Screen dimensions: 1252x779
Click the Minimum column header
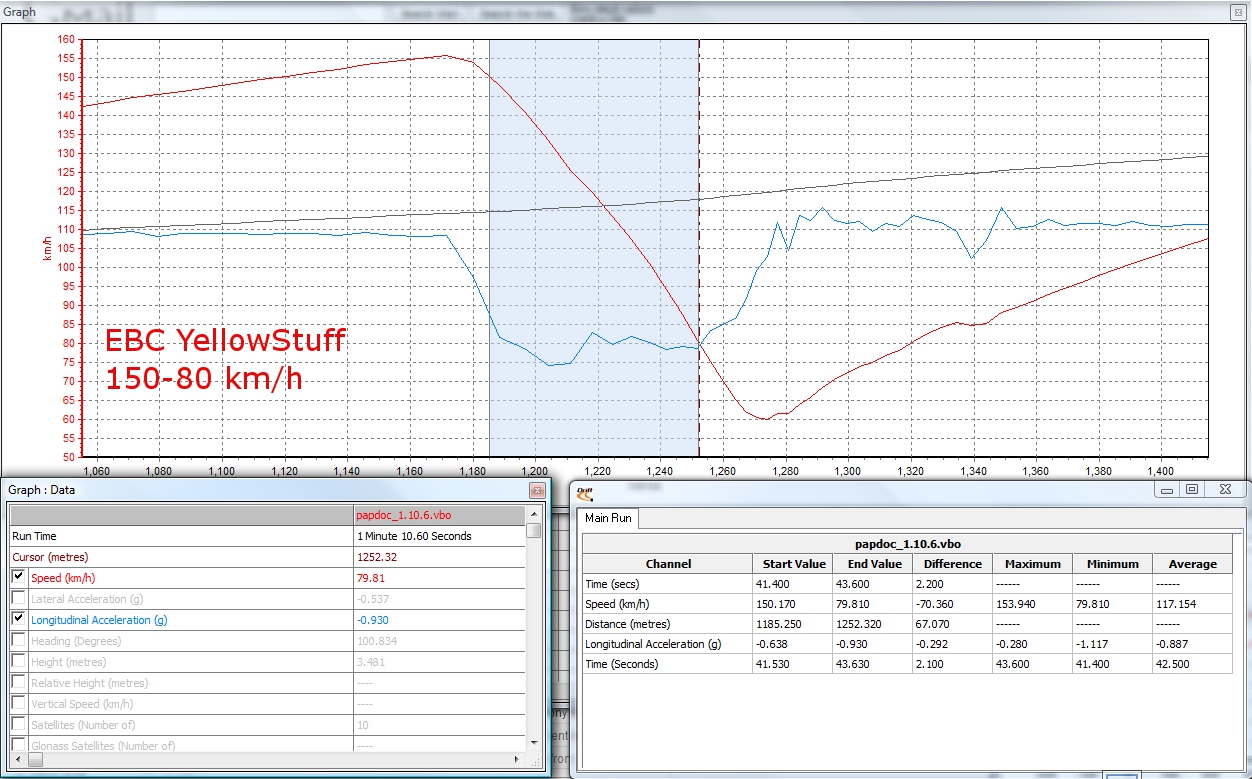pos(1112,564)
